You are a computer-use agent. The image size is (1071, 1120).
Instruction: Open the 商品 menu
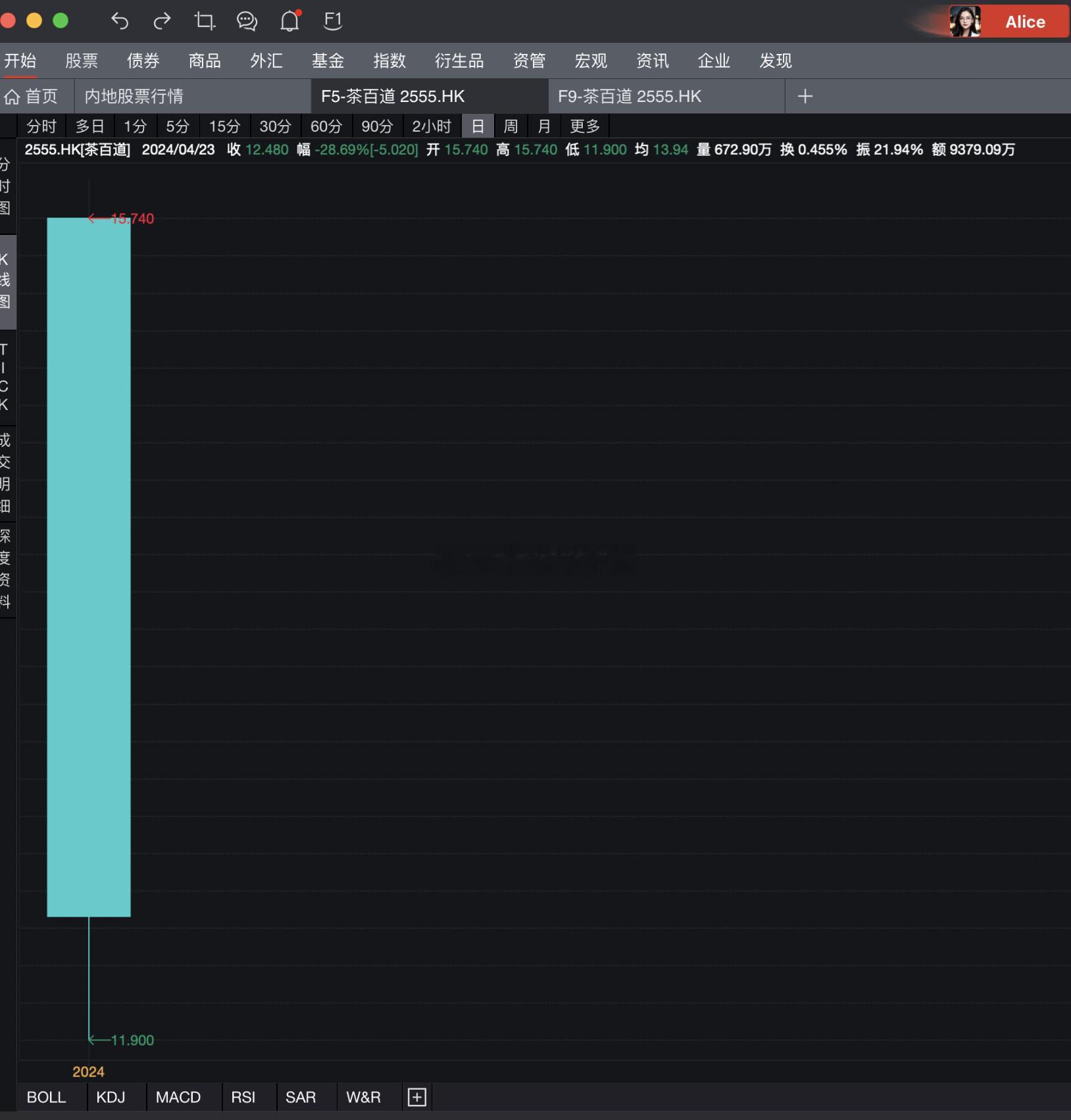[205, 61]
